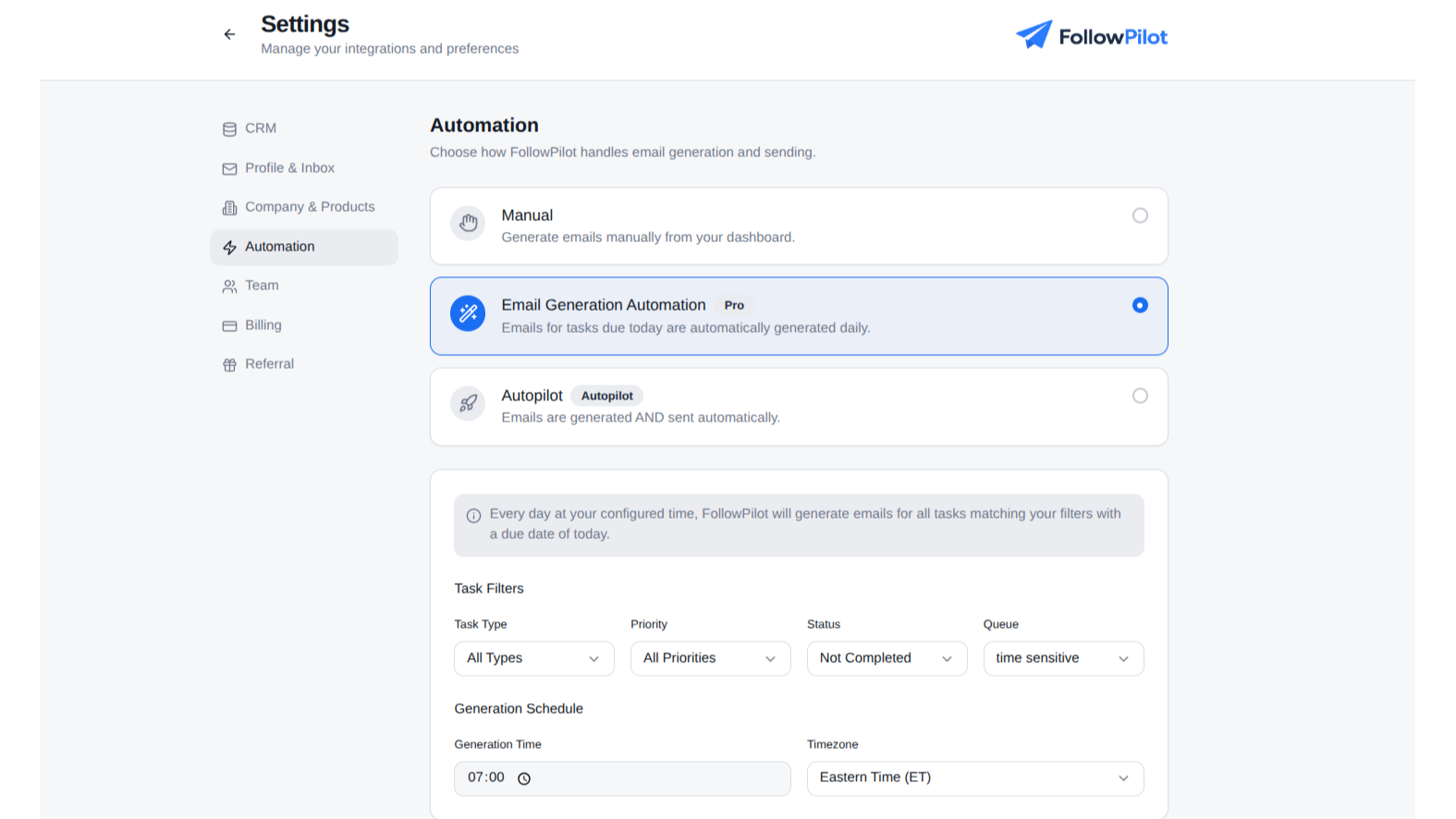Click the credit card icon beside Billing

(x=229, y=325)
